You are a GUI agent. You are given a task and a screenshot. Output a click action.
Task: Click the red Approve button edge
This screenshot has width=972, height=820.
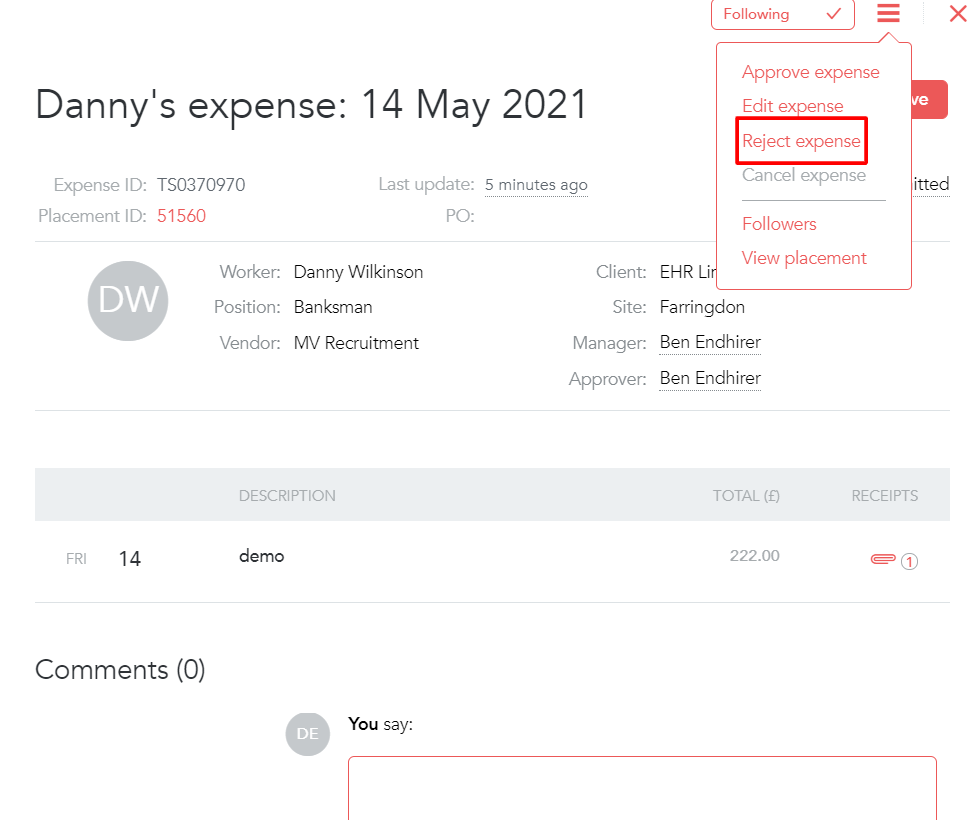point(929,99)
